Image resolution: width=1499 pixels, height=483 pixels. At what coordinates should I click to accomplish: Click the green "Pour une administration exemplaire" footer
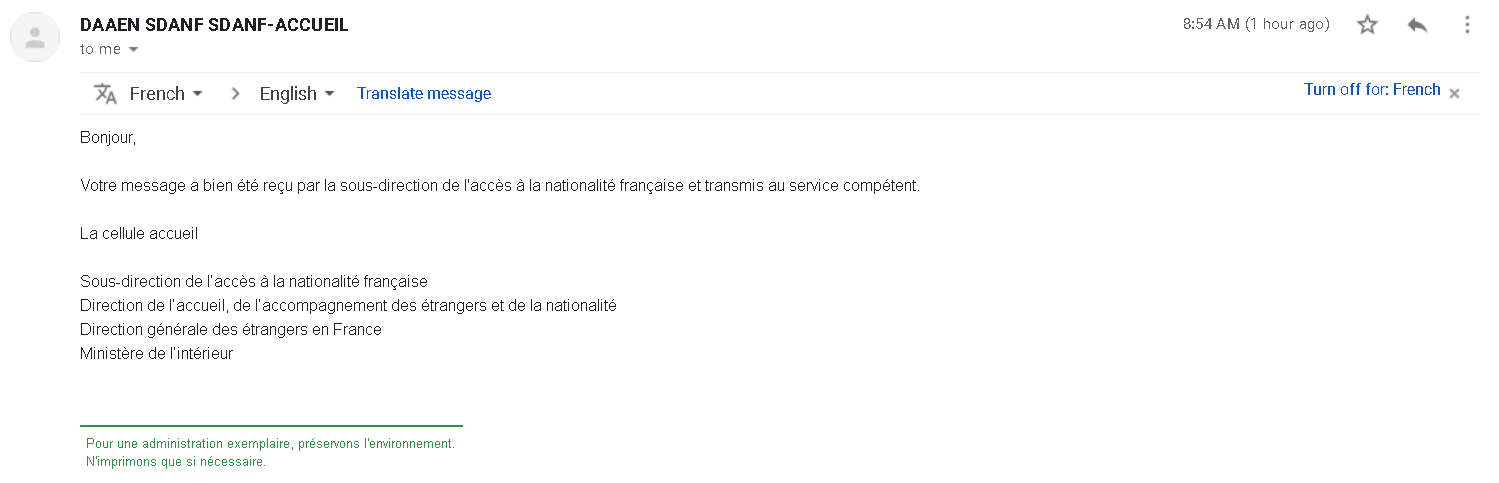(270, 443)
